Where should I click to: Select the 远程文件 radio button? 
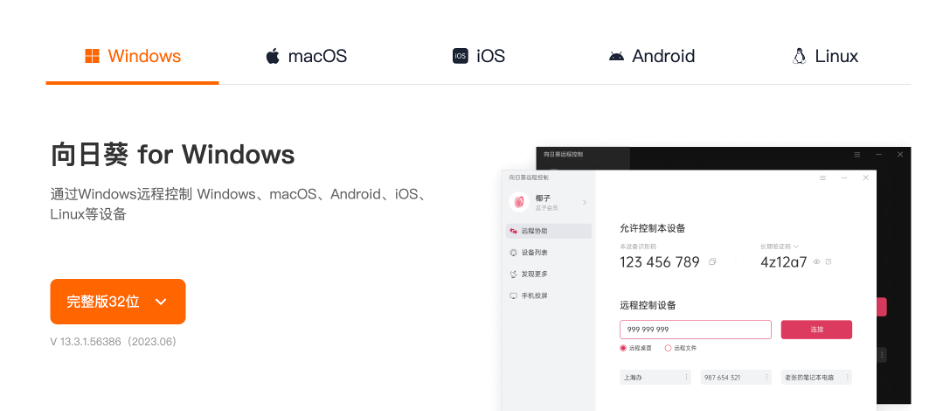click(x=681, y=348)
